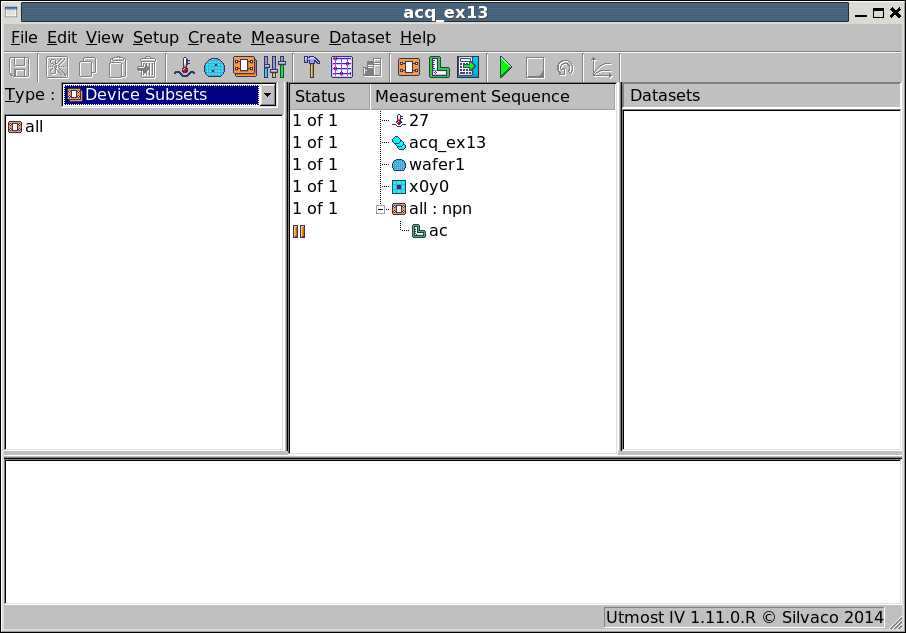This screenshot has height=633, width=906.
Task: Open the Help menu
Action: pyautogui.click(x=418, y=38)
